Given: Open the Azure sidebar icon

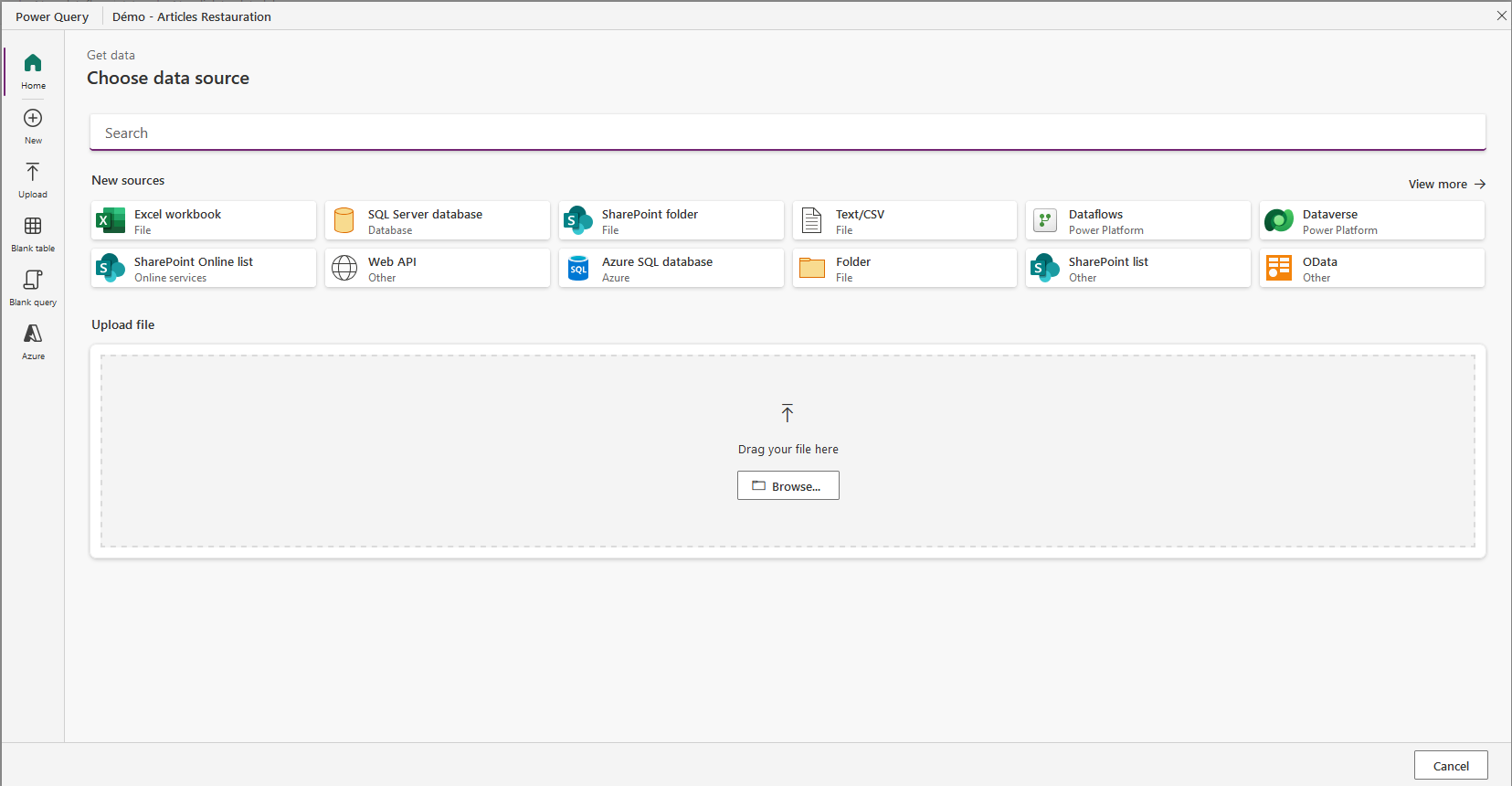Looking at the screenshot, I should (33, 334).
